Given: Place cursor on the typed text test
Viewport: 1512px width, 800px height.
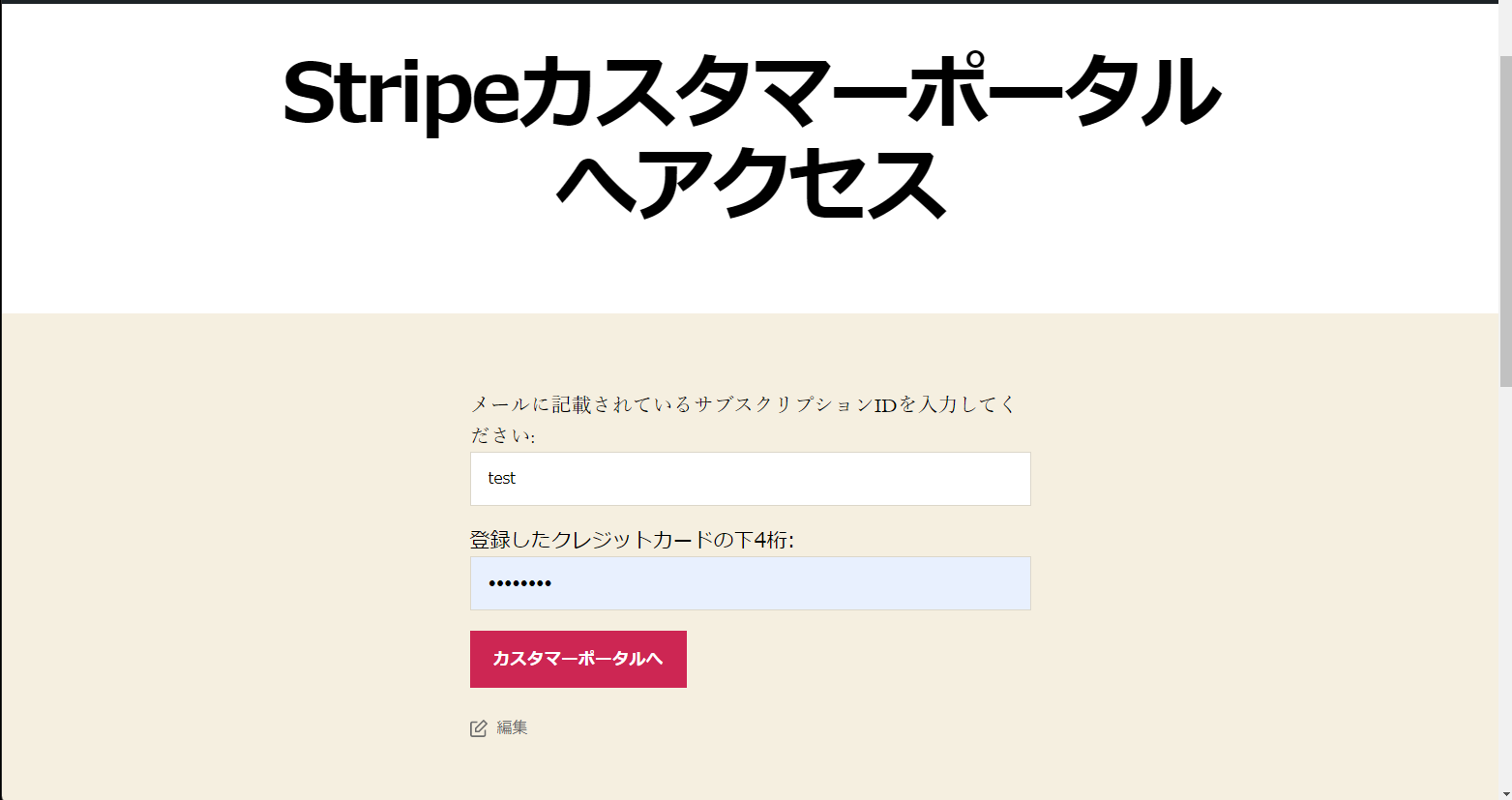Looking at the screenshot, I should pyautogui.click(x=502, y=478).
